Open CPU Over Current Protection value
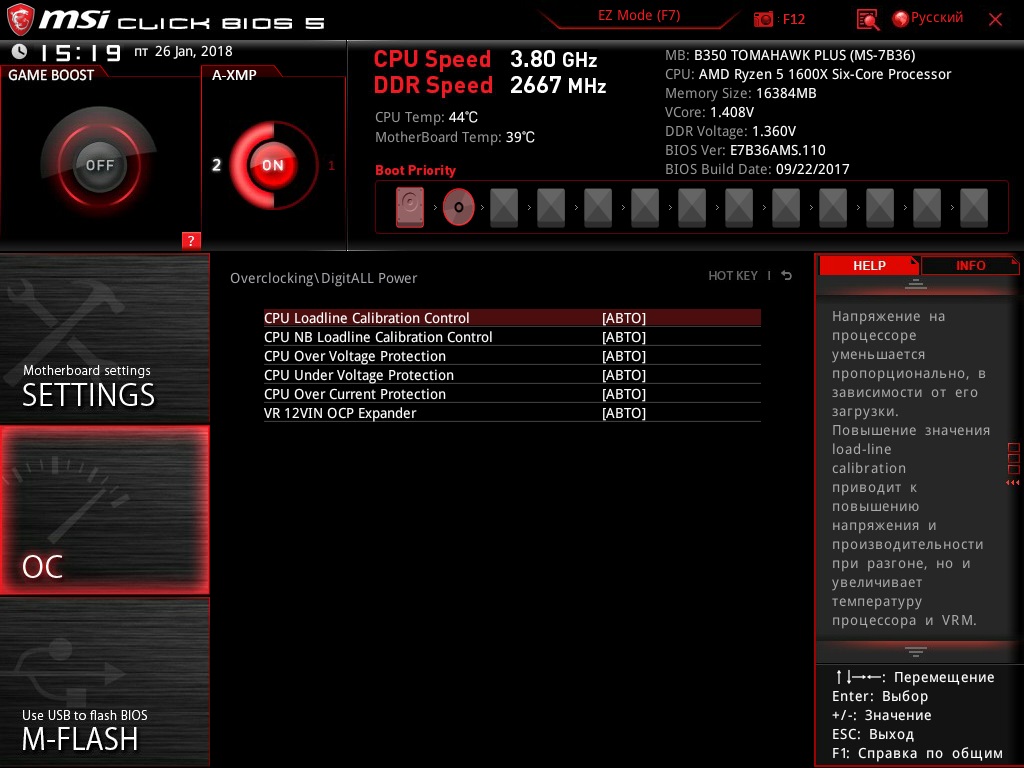 (624, 394)
